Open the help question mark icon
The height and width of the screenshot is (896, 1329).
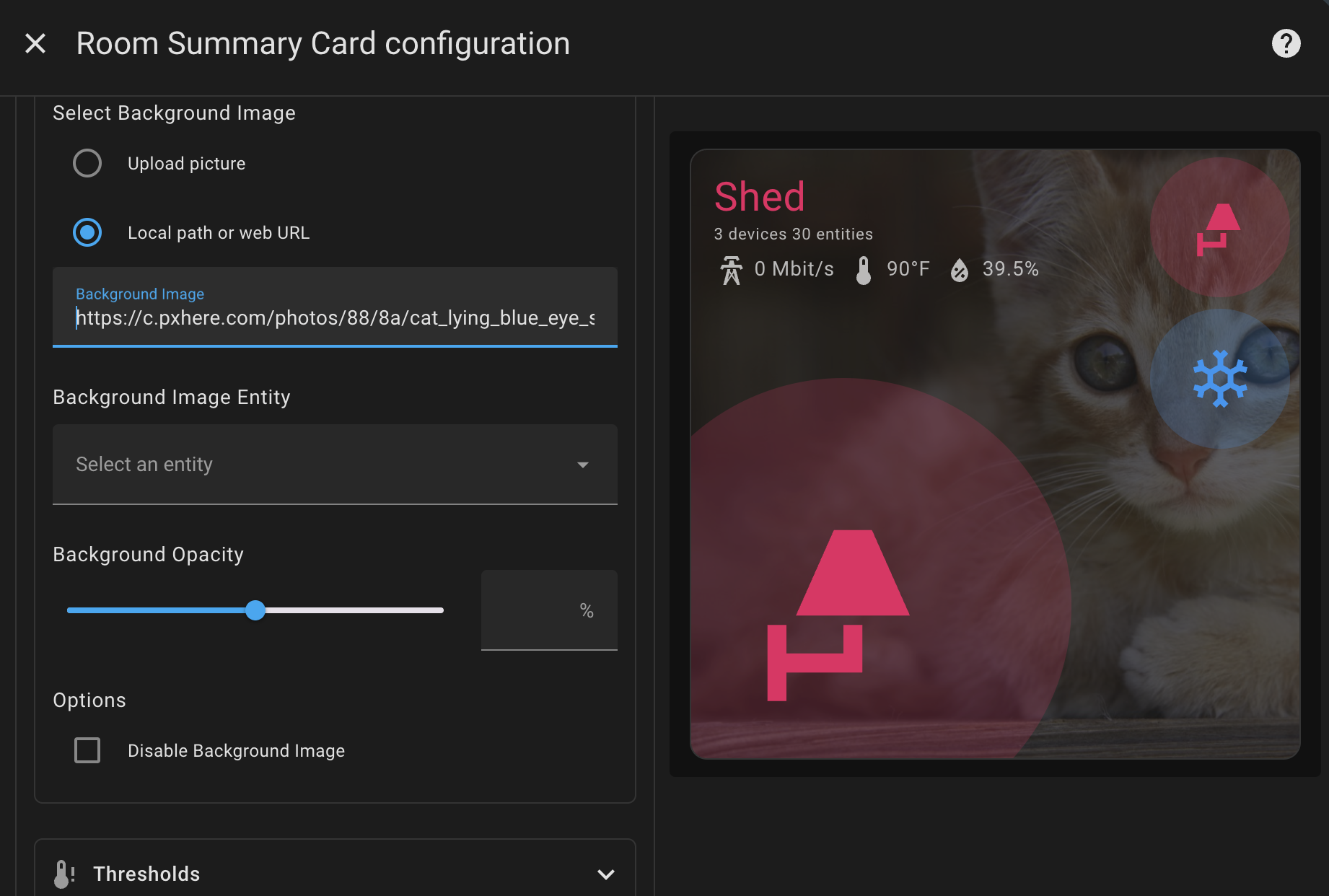(1286, 43)
